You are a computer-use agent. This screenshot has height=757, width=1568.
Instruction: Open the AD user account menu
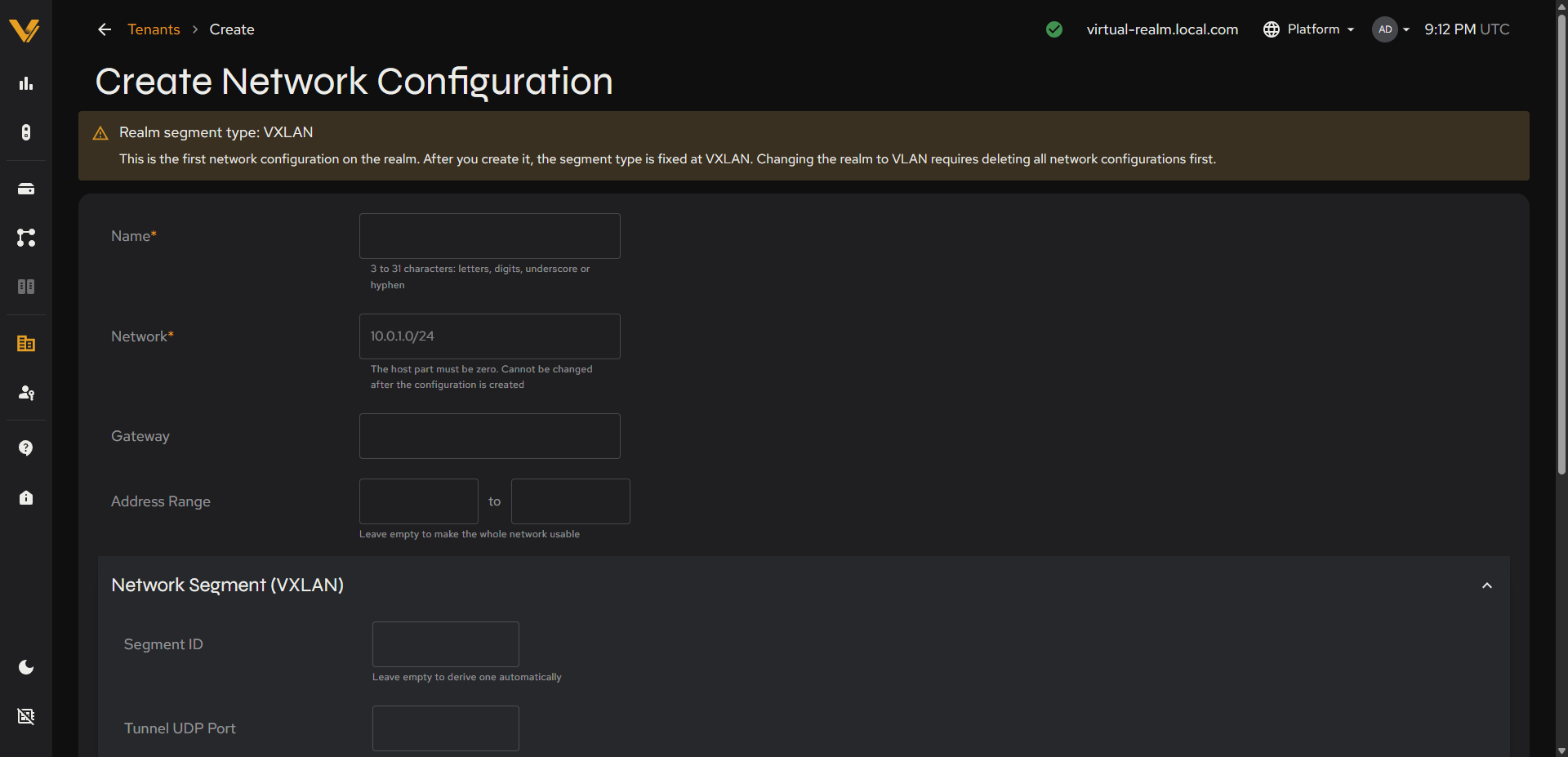click(1391, 29)
